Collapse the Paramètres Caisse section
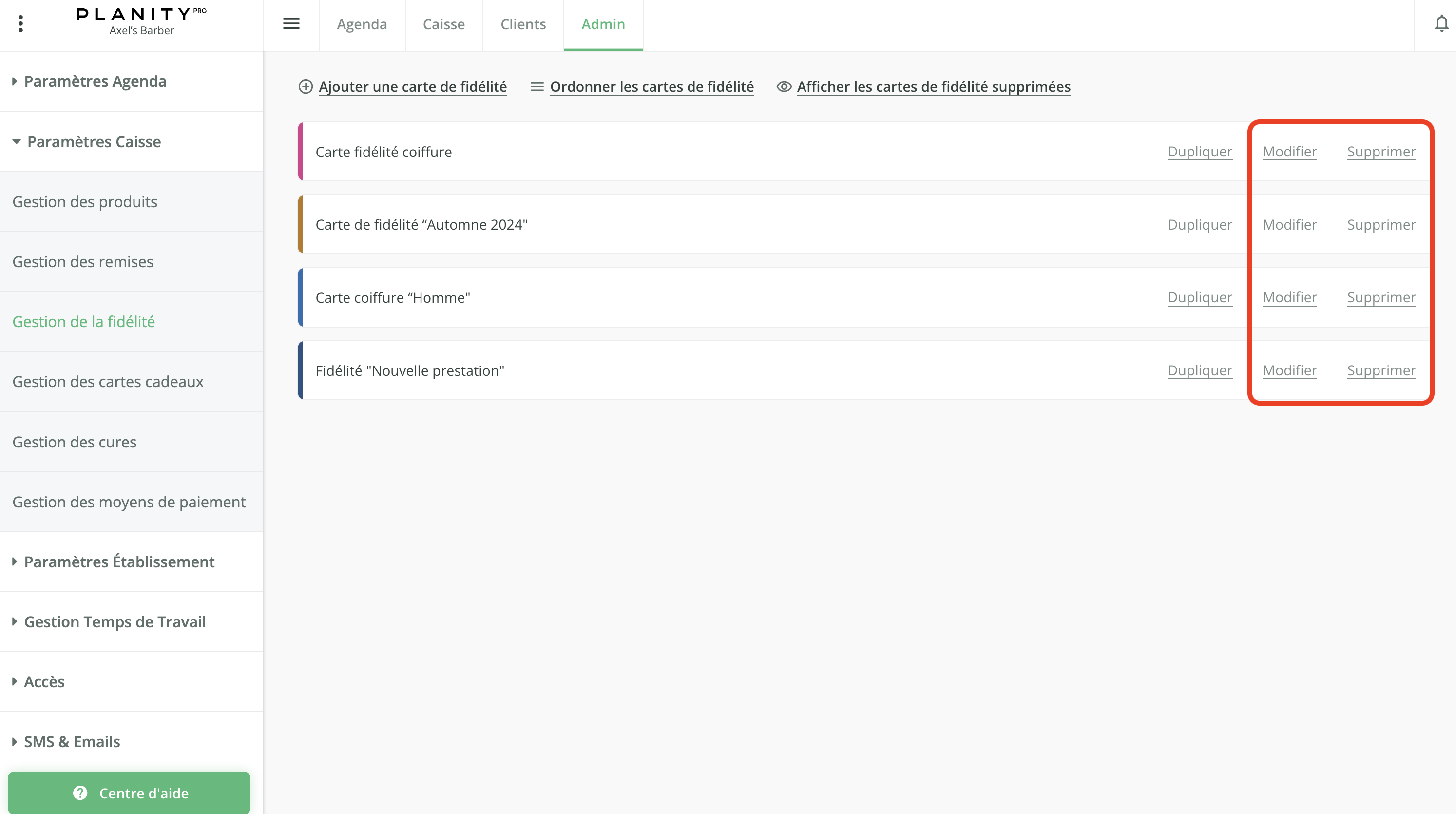 pos(94,142)
